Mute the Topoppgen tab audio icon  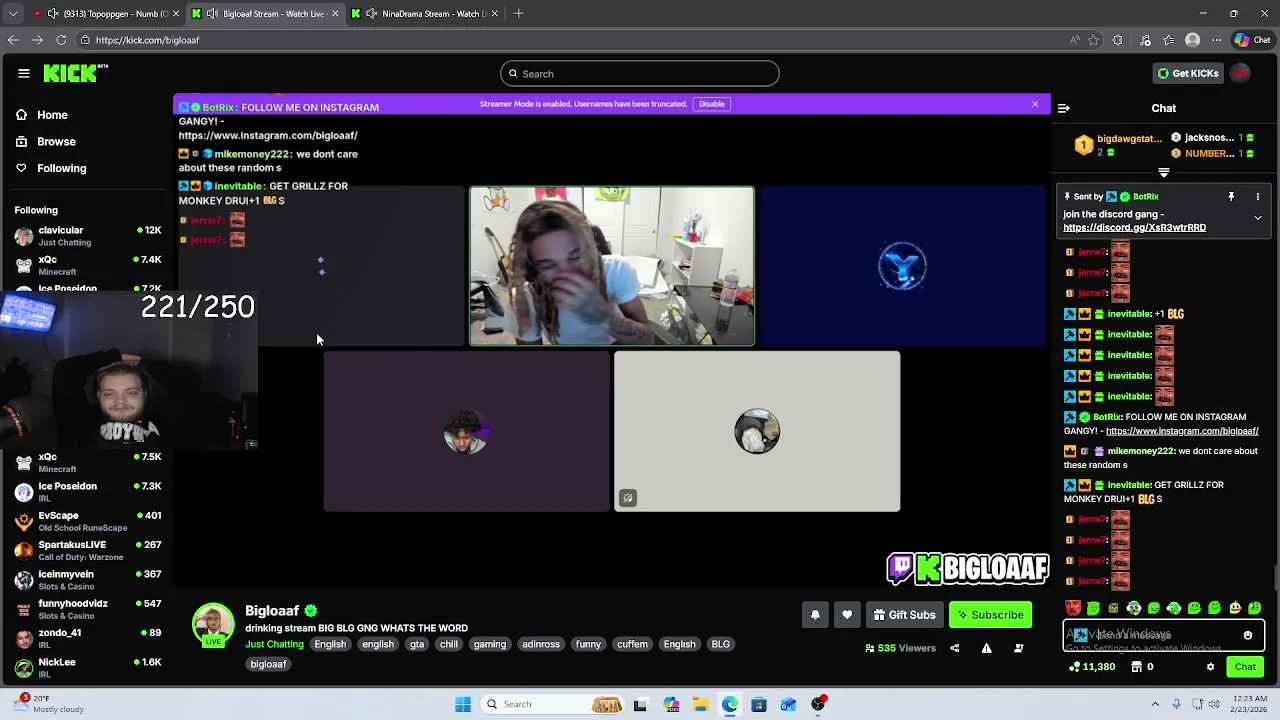click(53, 14)
